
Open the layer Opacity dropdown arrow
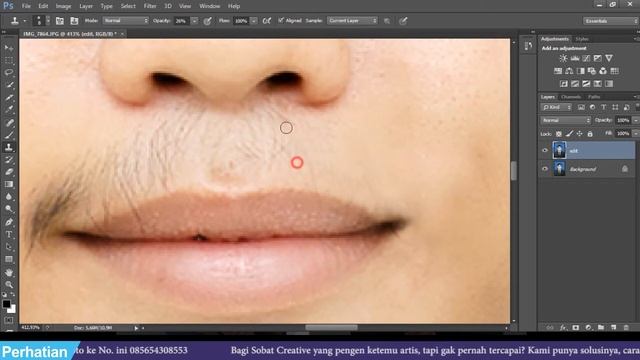pyautogui.click(x=635, y=120)
